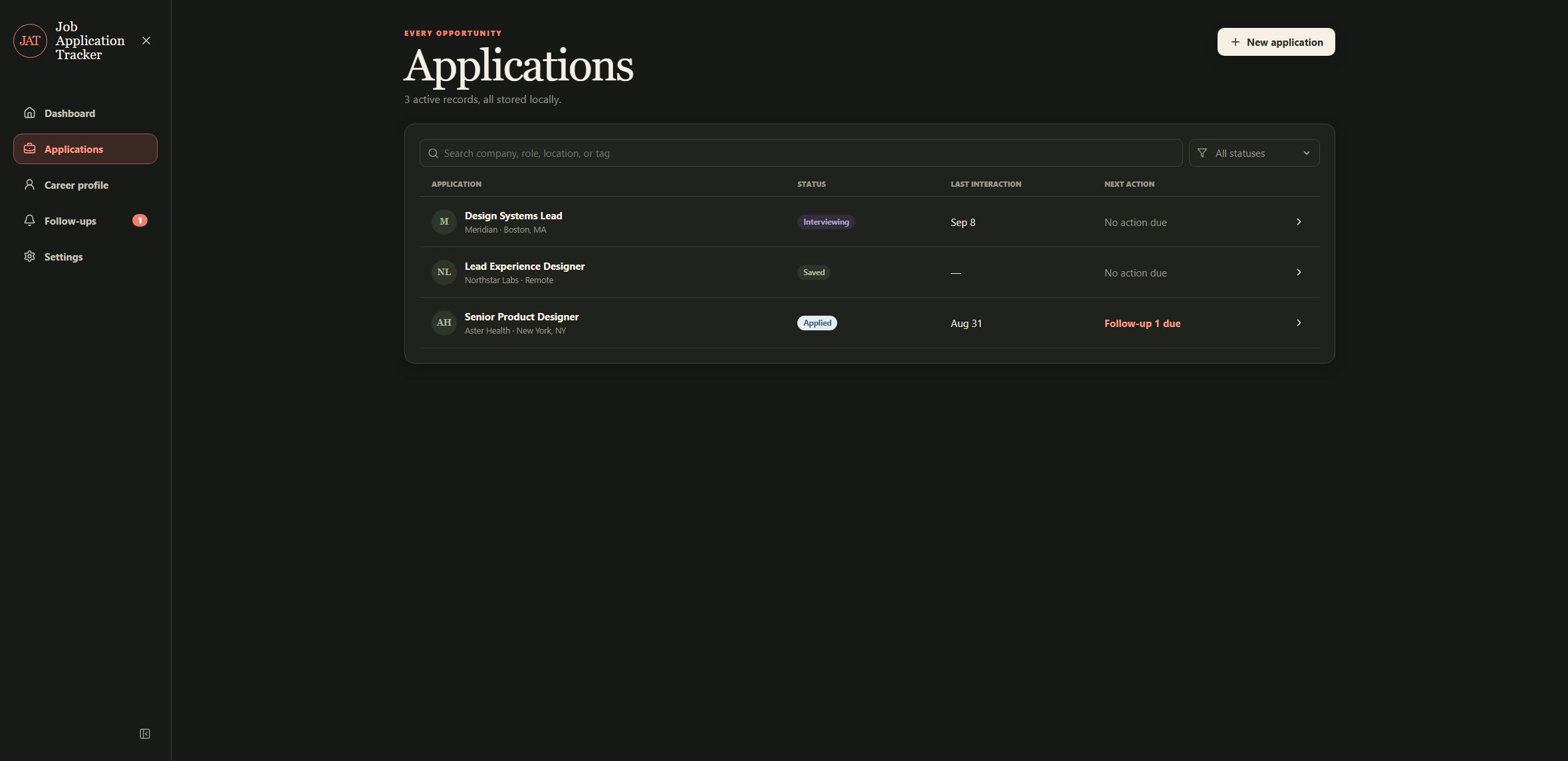The height and width of the screenshot is (761, 1568).
Task: Open the Follow-ups menu label
Action: coord(70,221)
